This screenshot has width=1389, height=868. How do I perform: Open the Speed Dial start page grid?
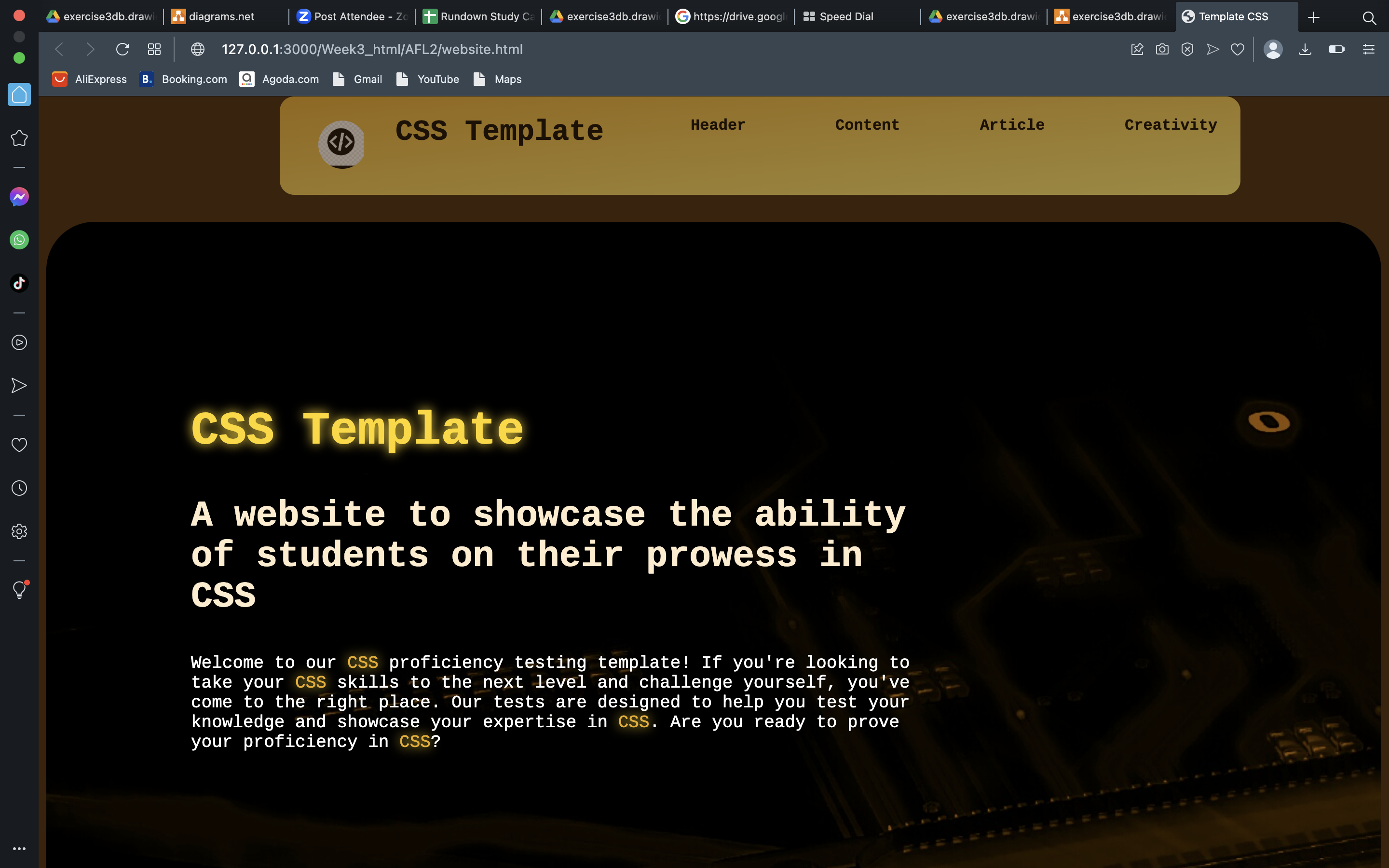pos(154,49)
